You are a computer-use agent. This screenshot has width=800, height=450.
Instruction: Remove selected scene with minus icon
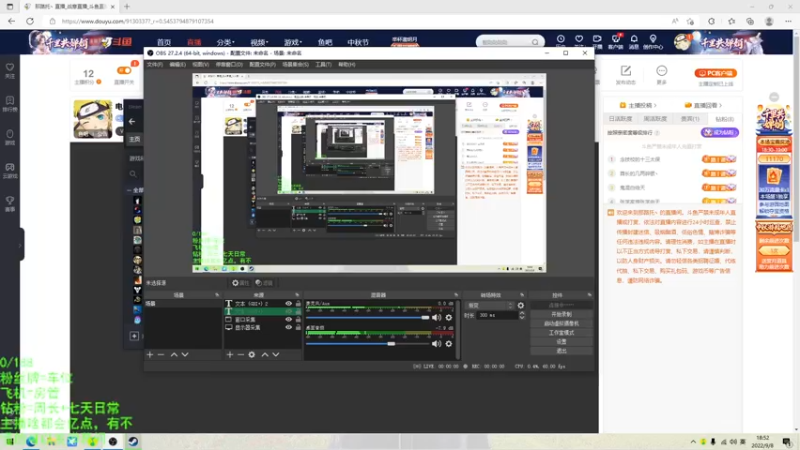[161, 355]
